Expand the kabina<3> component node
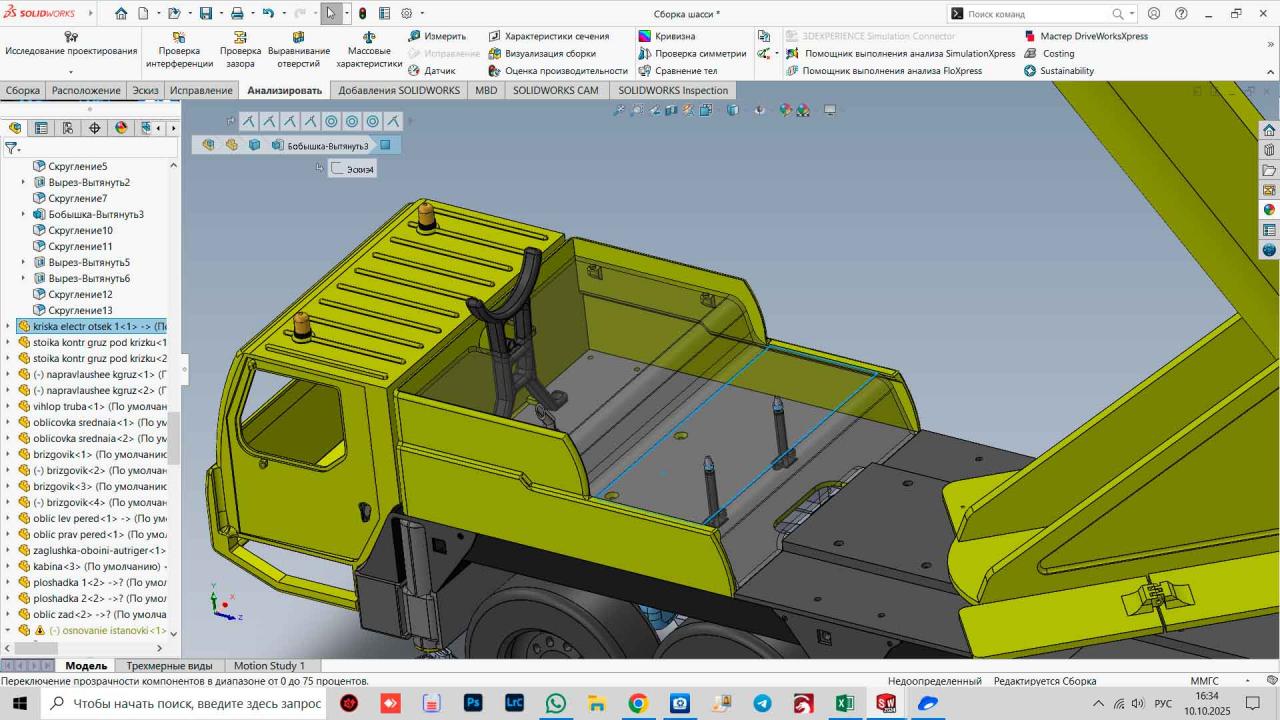The height and width of the screenshot is (720, 1280). [x=9, y=566]
